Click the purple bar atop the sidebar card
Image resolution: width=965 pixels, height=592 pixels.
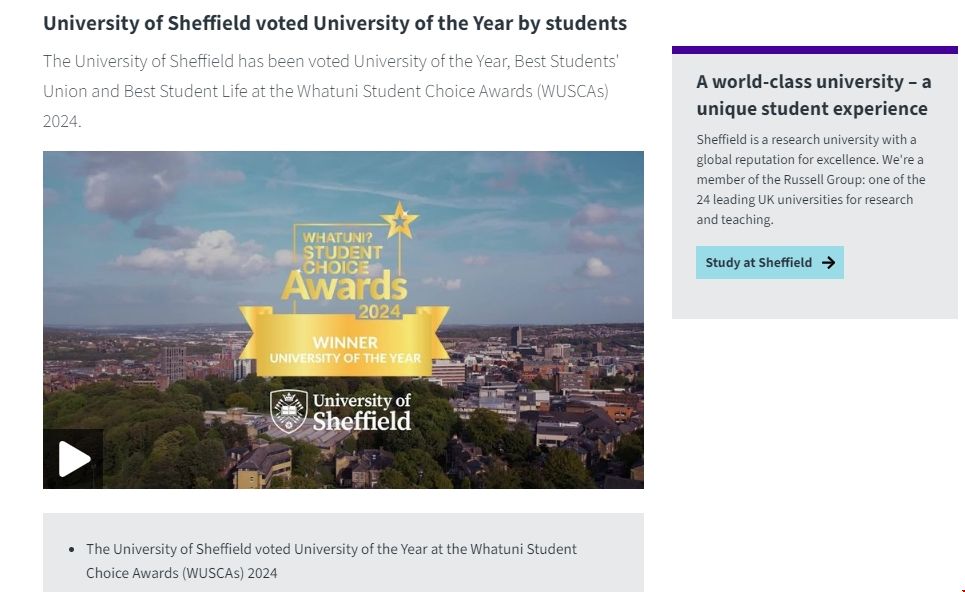point(814,49)
